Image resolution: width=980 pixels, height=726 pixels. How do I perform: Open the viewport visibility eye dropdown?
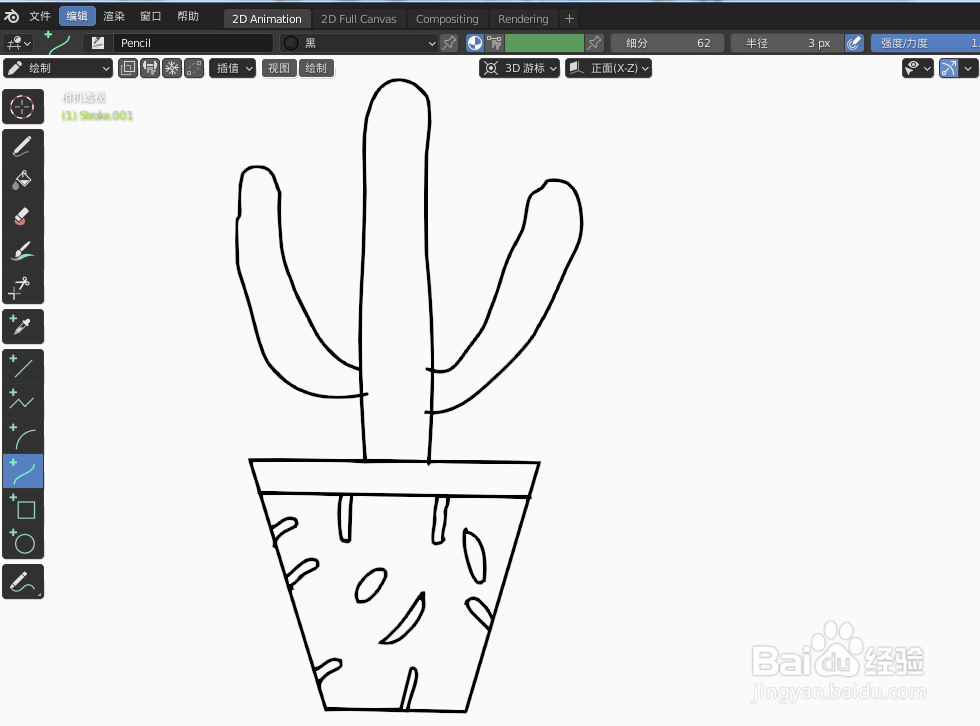coord(918,68)
